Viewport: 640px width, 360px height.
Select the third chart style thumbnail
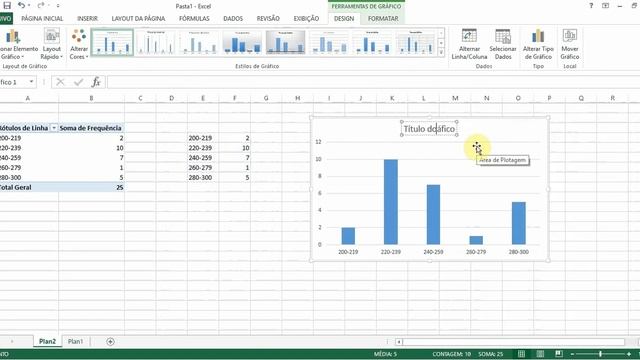point(199,42)
